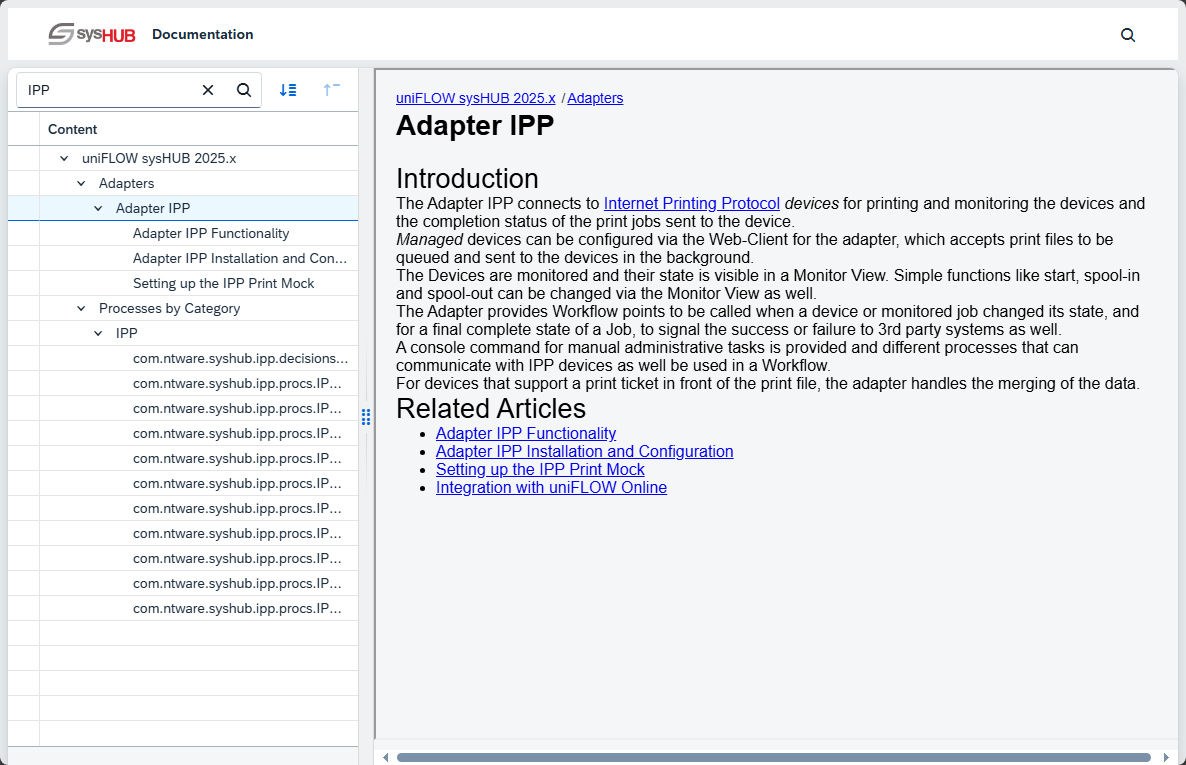Click the collapse all tree nodes icon
The height and width of the screenshot is (765, 1186).
331,90
